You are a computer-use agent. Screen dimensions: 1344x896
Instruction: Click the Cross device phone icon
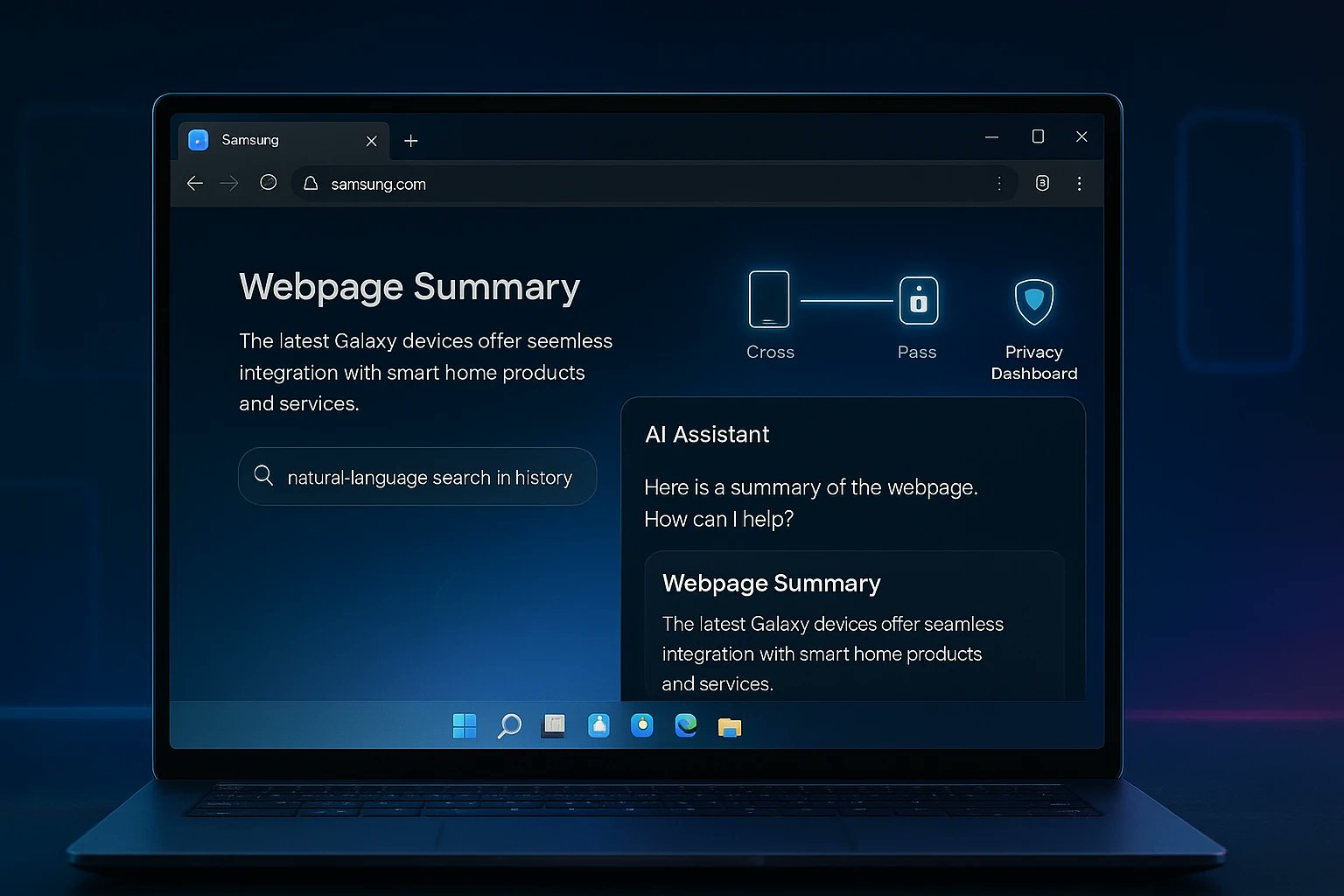tap(769, 299)
